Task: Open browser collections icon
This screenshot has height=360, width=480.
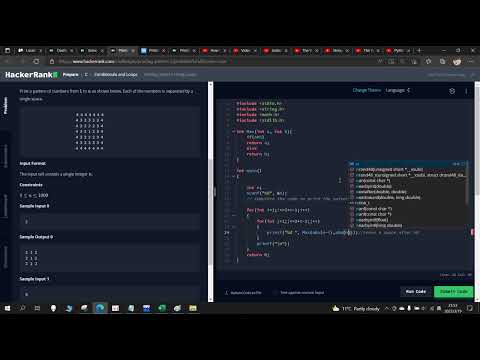Action: pyautogui.click(x=442, y=61)
